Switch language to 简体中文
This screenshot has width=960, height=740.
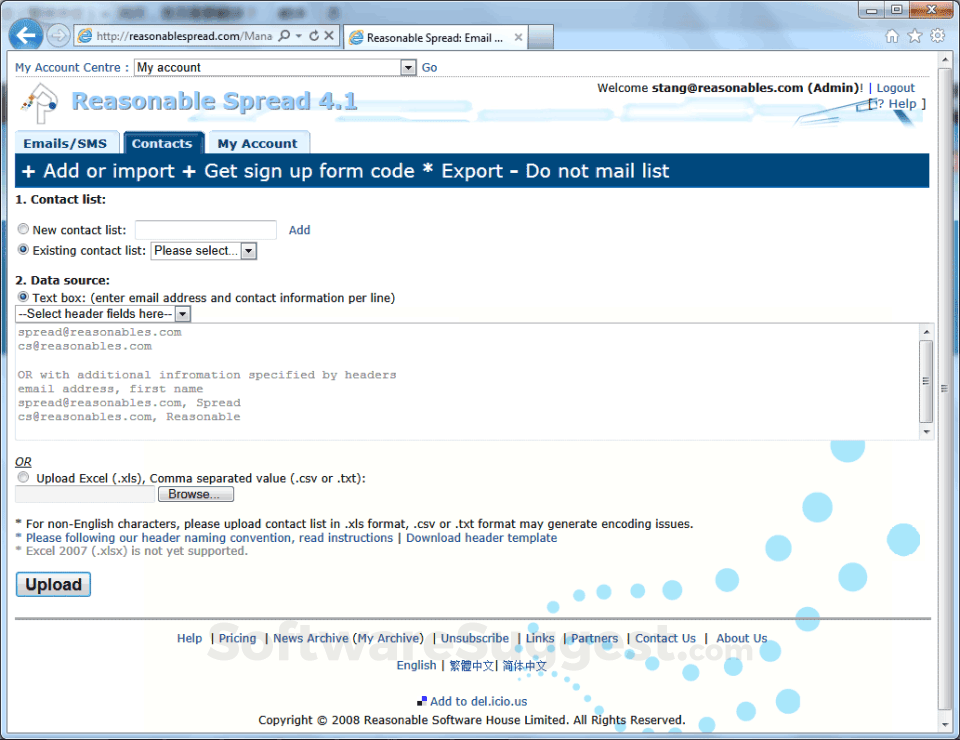525,665
